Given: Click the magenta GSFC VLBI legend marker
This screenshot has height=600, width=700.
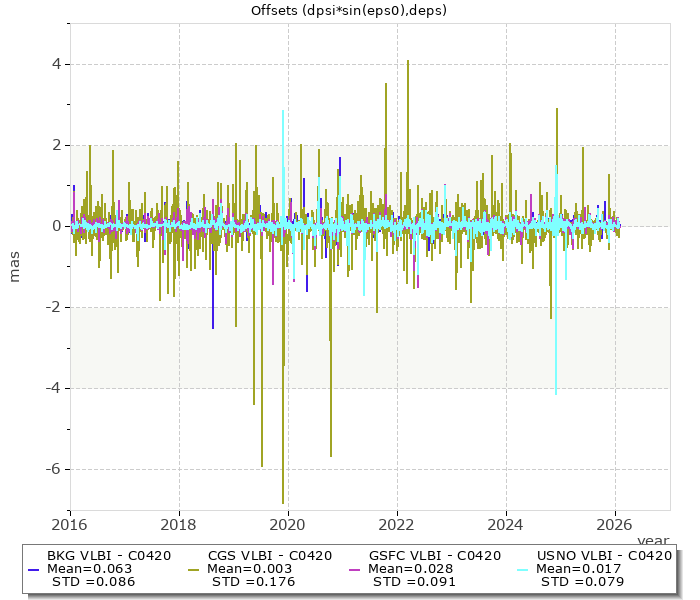Looking at the screenshot, I should pyautogui.click(x=353, y=568).
